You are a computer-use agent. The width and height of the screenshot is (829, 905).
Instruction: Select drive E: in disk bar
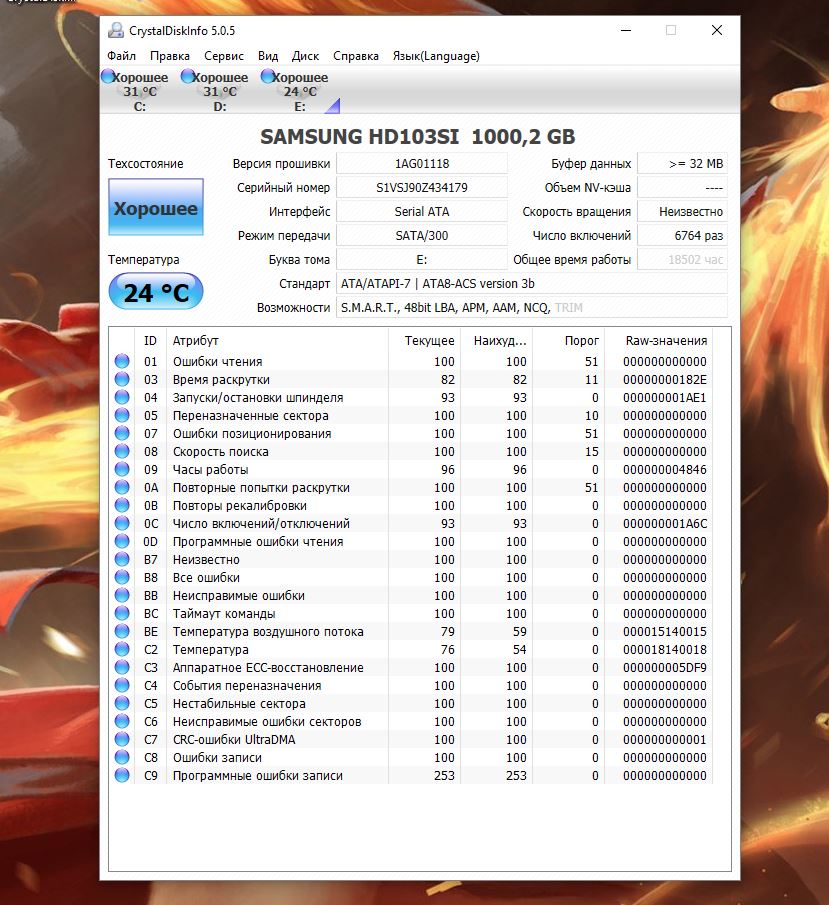click(x=295, y=91)
